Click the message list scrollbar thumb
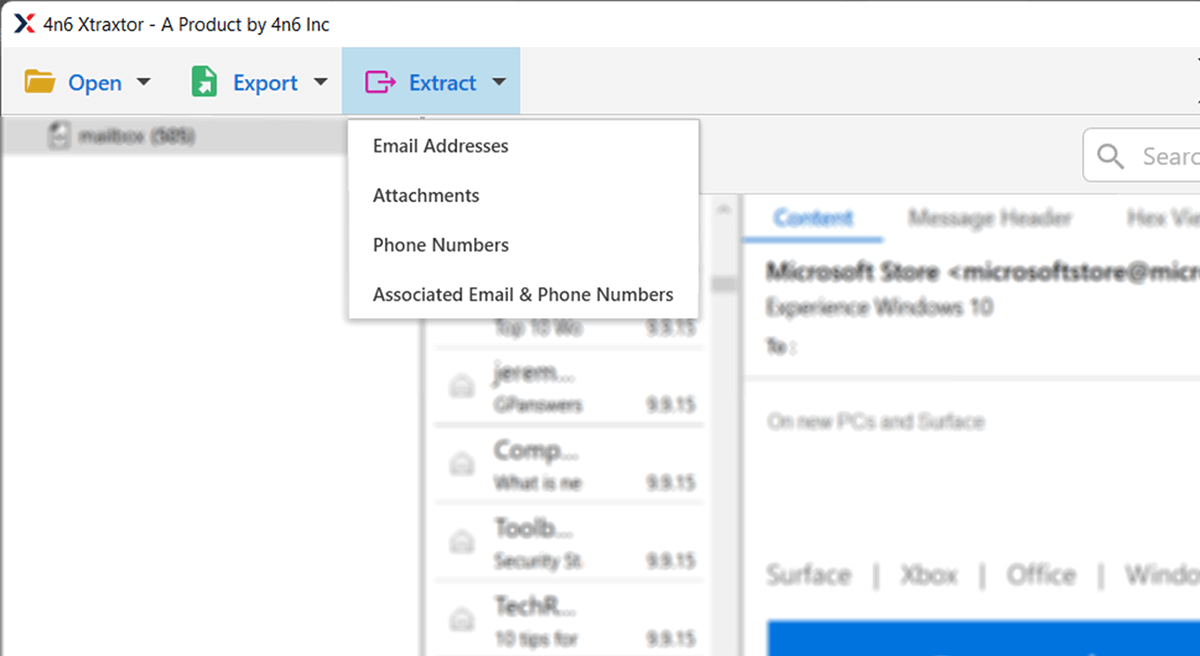This screenshot has width=1200, height=656. coord(725,285)
